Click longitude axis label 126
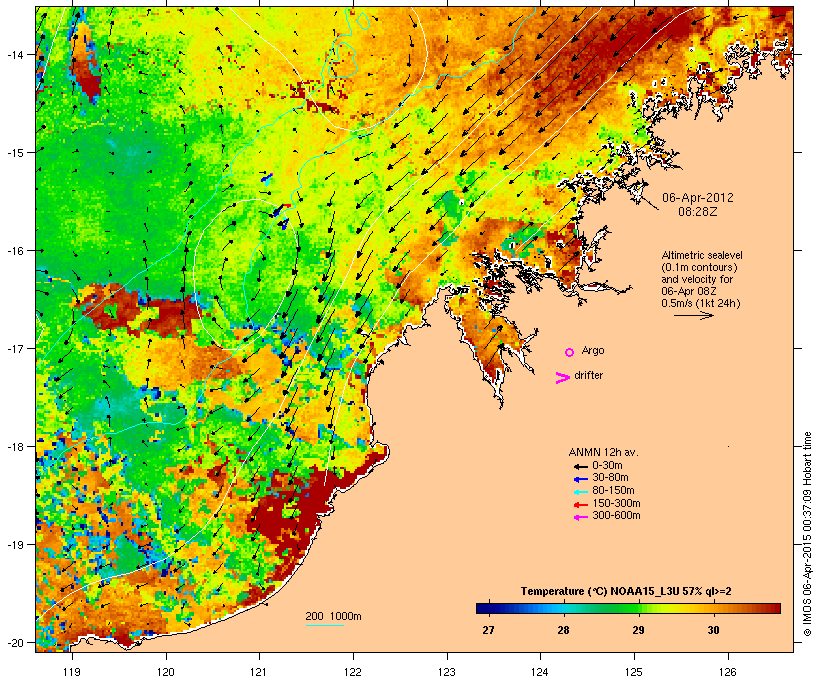The width and height of the screenshot is (820, 680). click(728, 672)
